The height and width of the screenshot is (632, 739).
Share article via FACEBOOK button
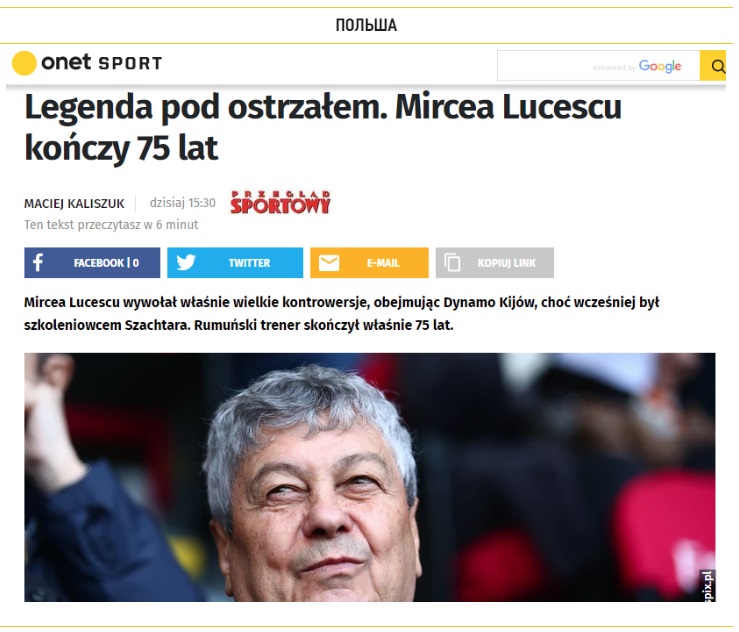pyautogui.click(x=92, y=263)
